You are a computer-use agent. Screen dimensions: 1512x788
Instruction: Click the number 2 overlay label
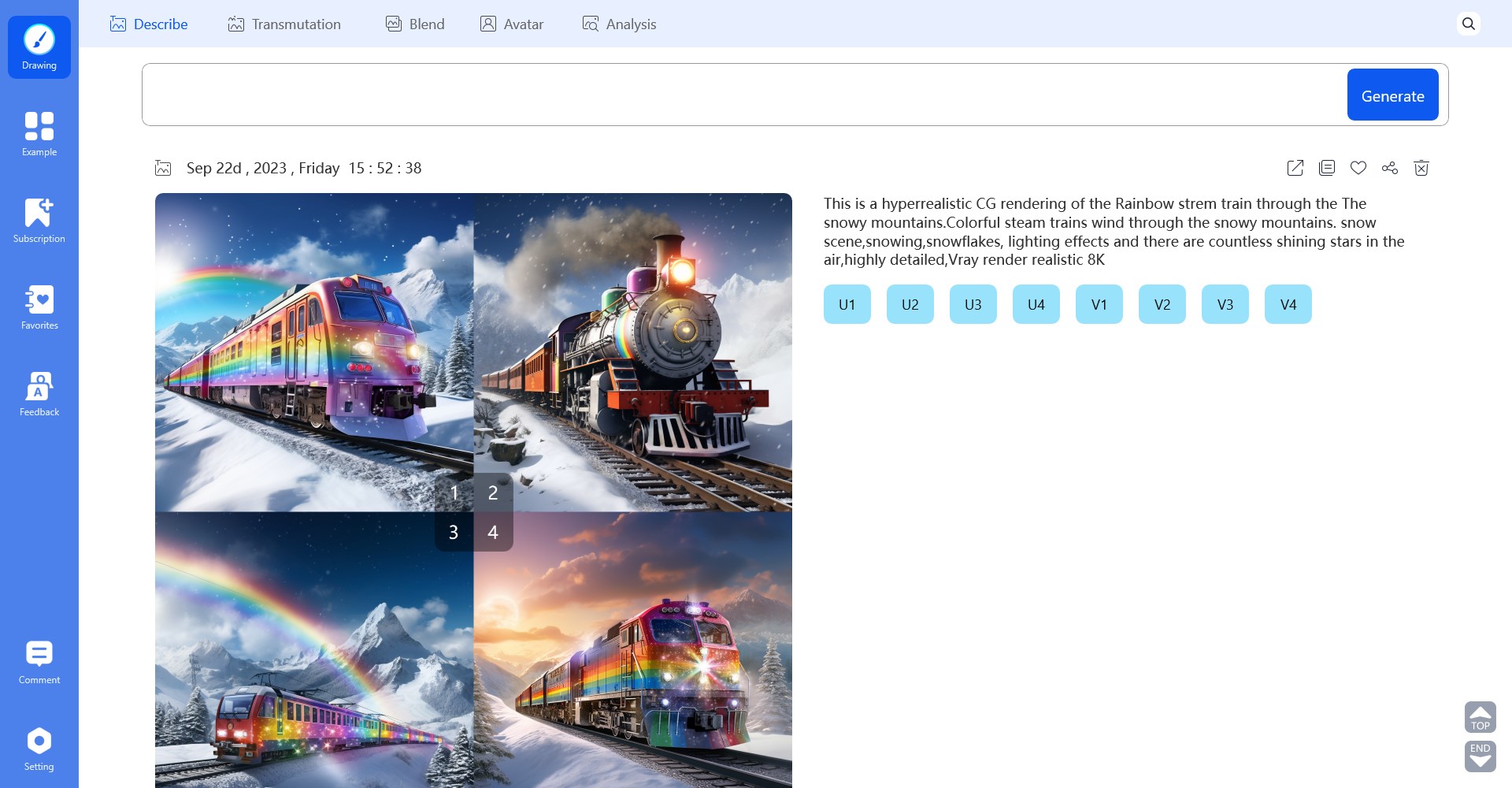pyautogui.click(x=494, y=492)
